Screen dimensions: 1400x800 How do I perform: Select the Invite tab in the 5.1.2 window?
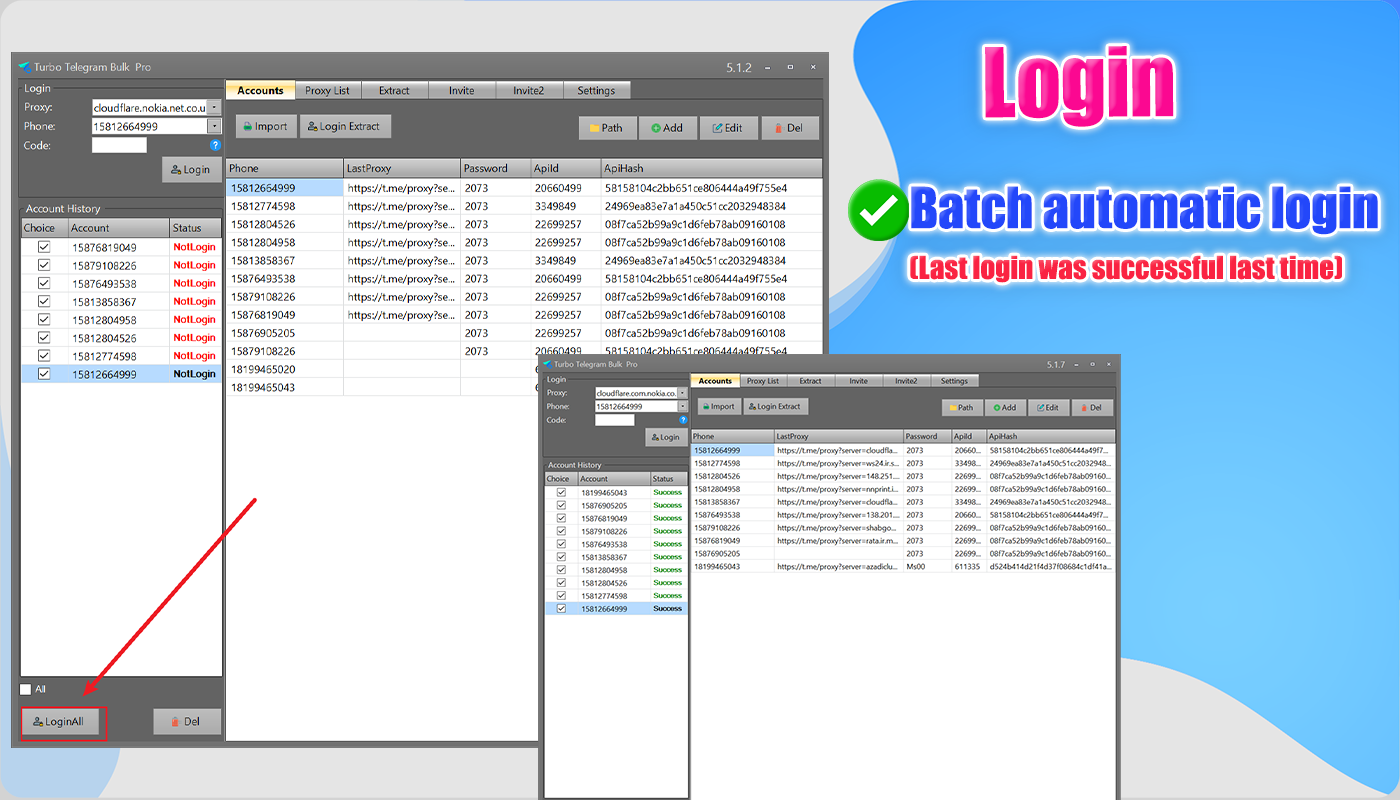click(462, 91)
